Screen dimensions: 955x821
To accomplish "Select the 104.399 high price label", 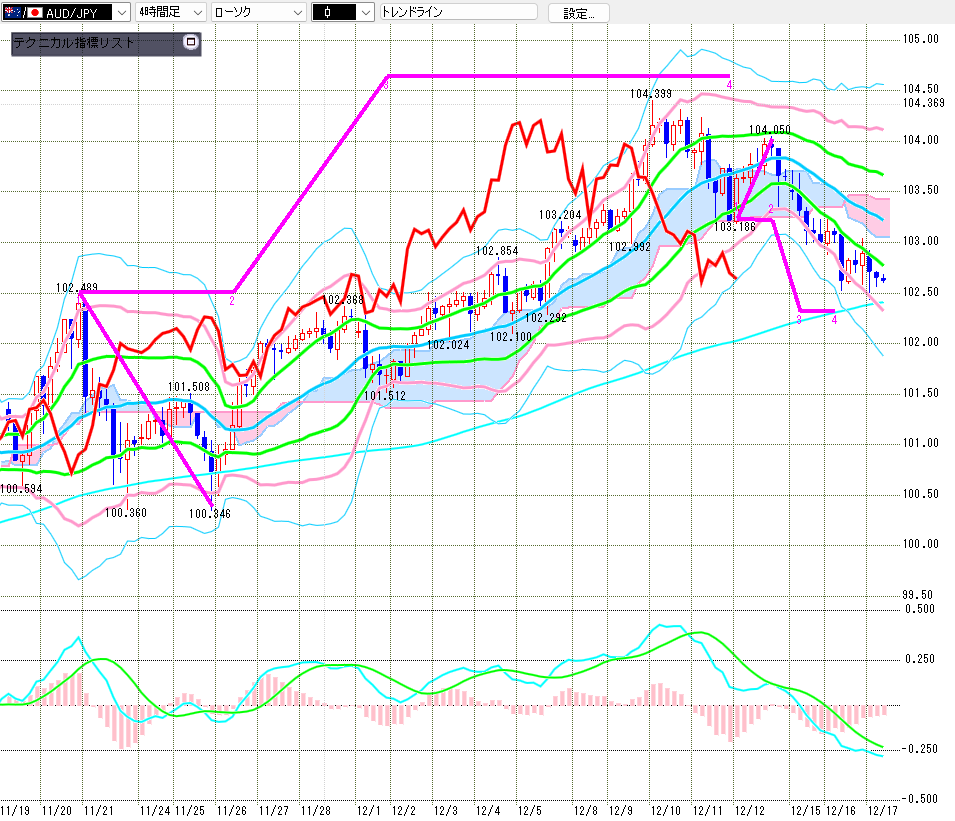I will tap(650, 93).
